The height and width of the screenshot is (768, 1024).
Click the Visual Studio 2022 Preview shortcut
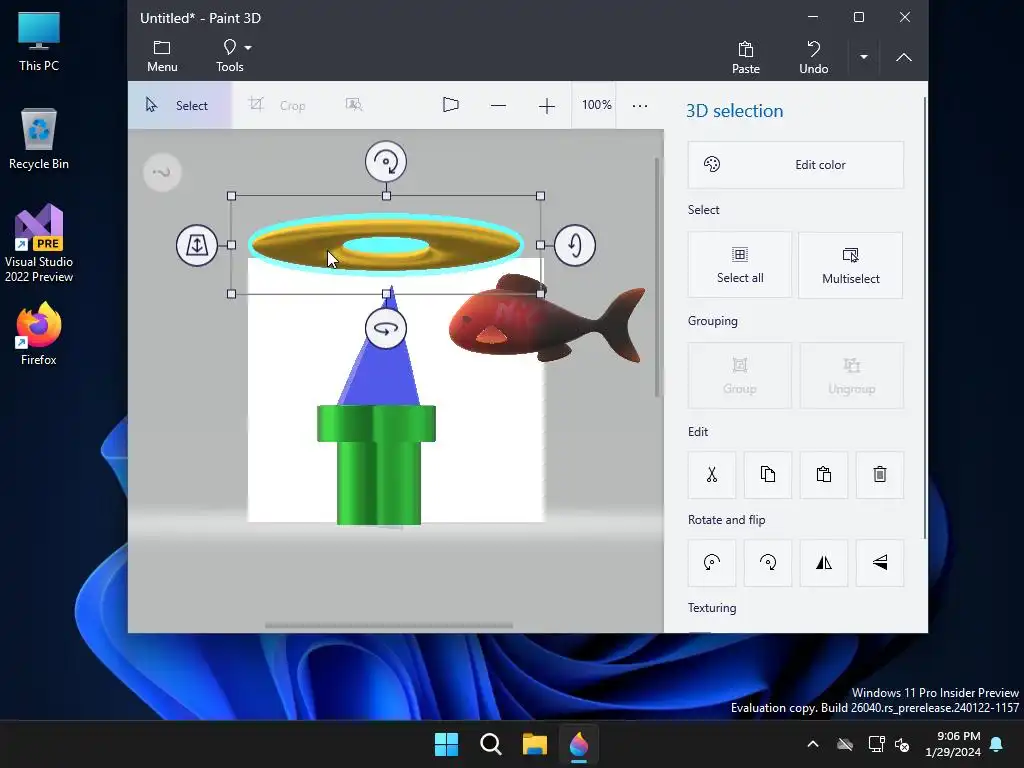39,243
